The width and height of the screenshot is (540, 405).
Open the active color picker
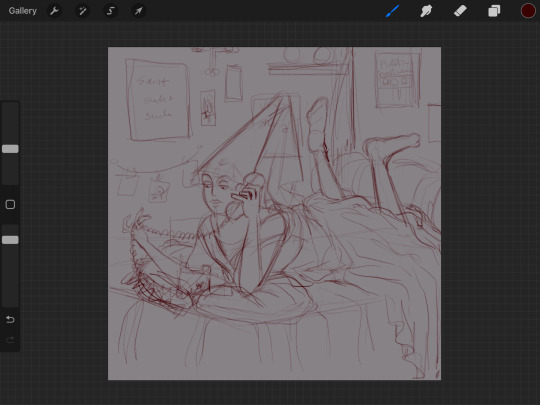click(x=528, y=11)
